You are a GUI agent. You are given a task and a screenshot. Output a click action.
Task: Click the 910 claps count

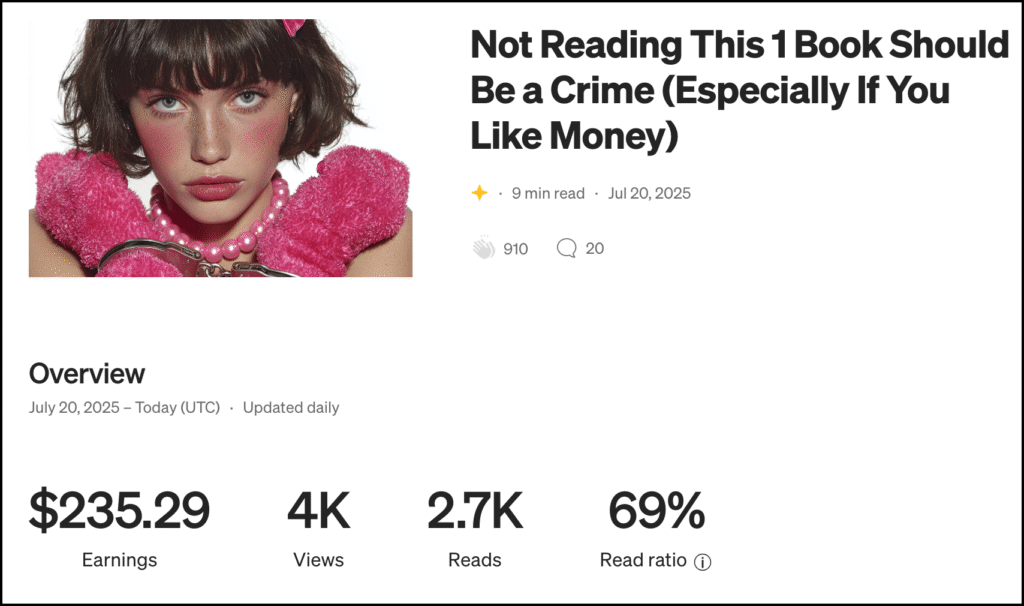tap(515, 248)
